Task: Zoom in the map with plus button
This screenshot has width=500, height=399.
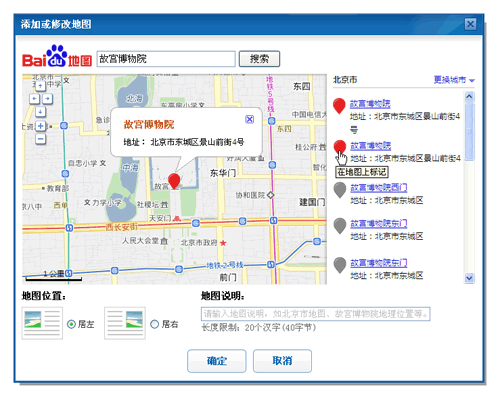Action: (40, 126)
